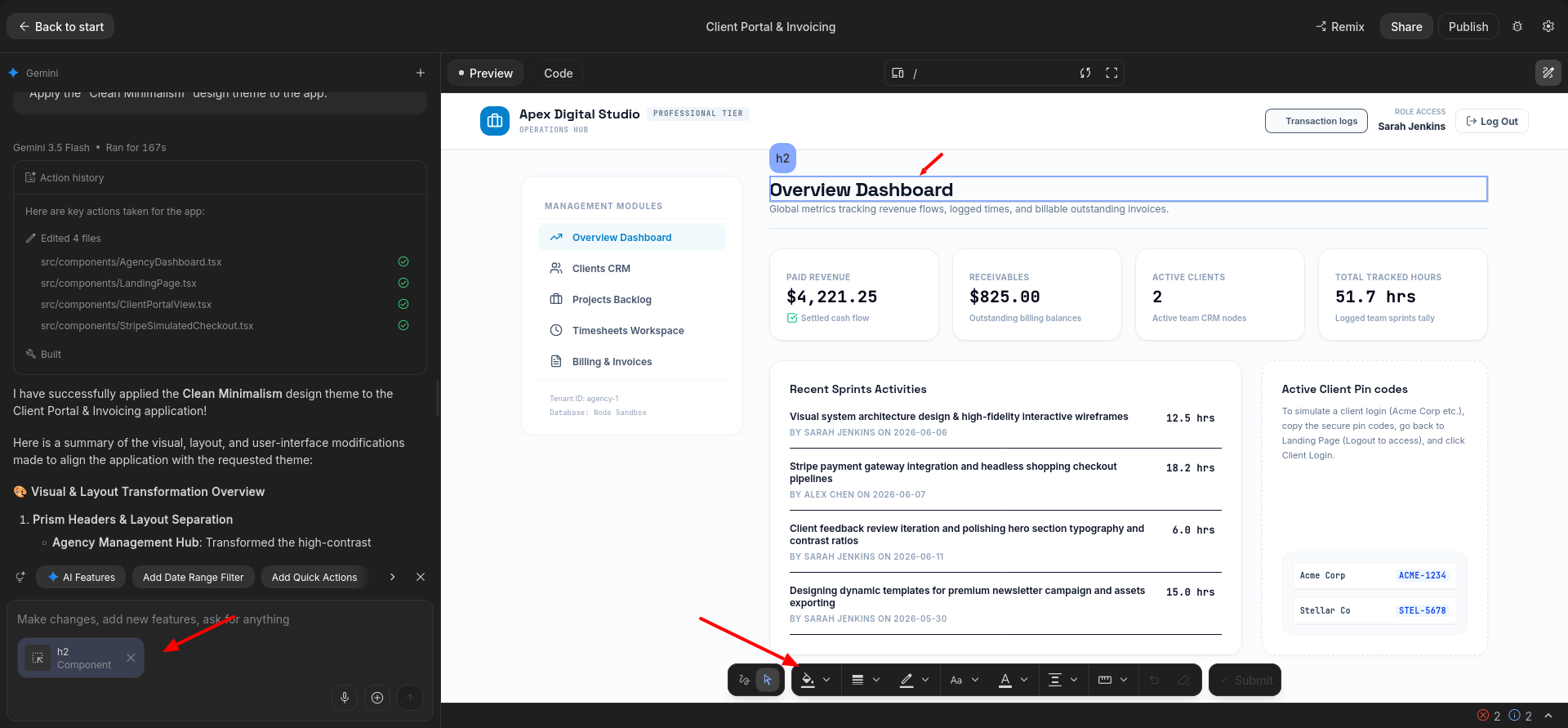Click the STEL-5678 pin code
Image resolution: width=1568 pixels, height=728 pixels.
pyautogui.click(x=1422, y=610)
